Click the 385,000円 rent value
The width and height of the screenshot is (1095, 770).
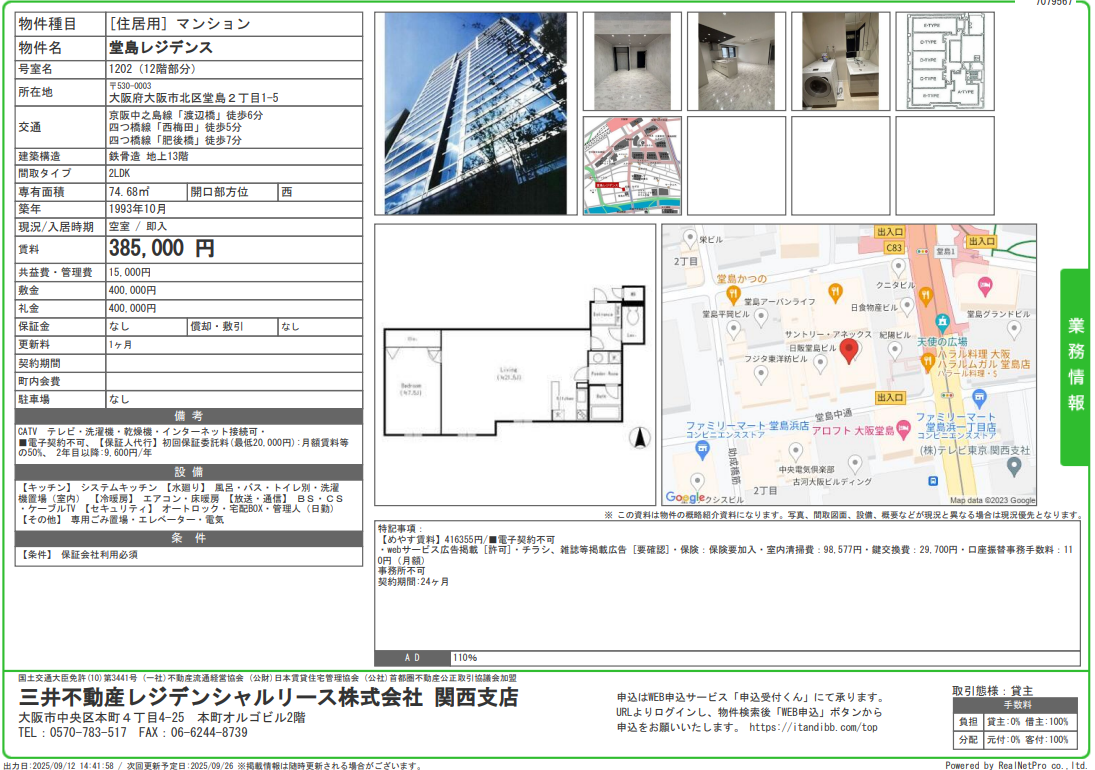[x=162, y=248]
